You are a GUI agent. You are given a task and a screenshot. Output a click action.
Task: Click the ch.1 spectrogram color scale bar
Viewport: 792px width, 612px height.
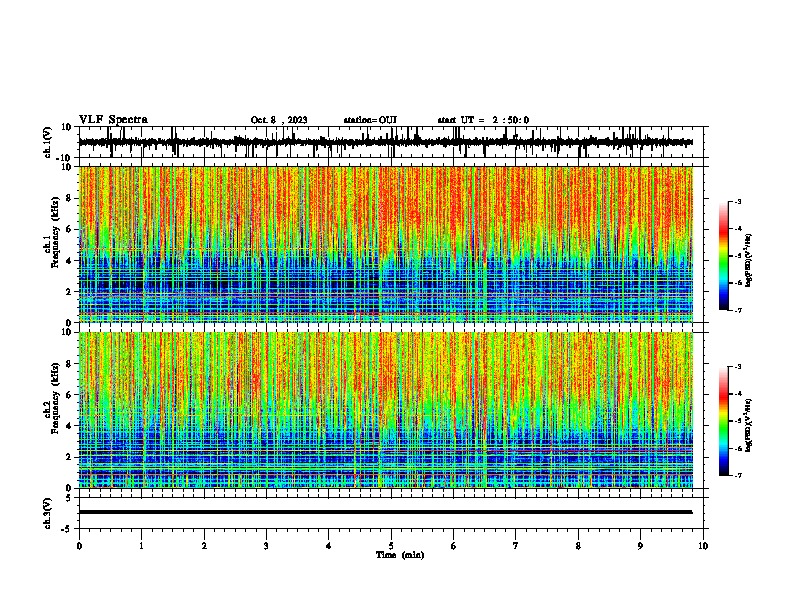[724, 256]
